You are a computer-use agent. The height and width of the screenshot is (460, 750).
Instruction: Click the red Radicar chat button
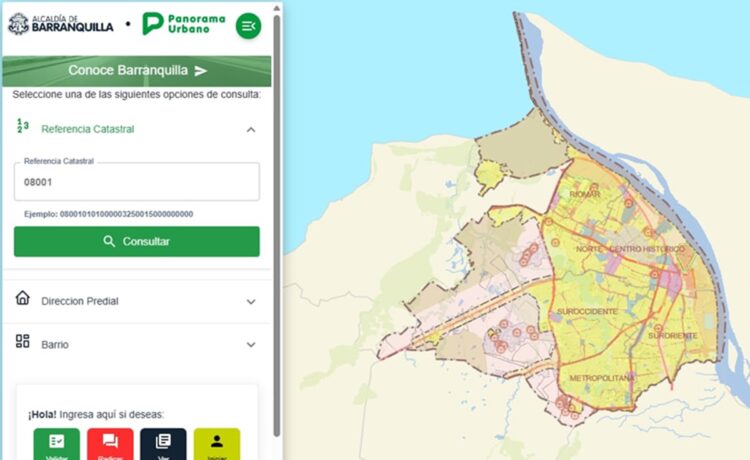[110, 444]
